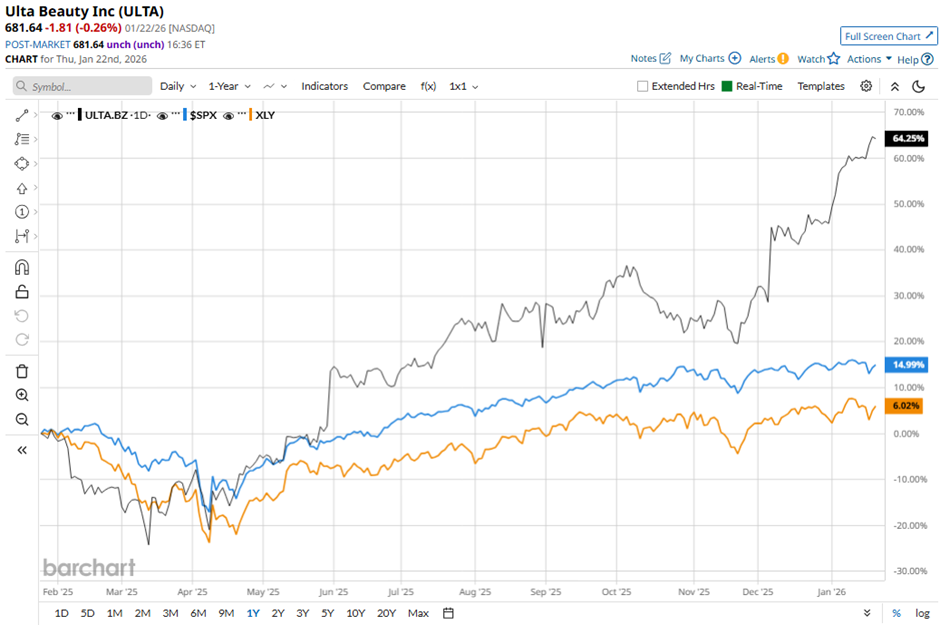Click the Full Screen Chart button

coord(889,36)
